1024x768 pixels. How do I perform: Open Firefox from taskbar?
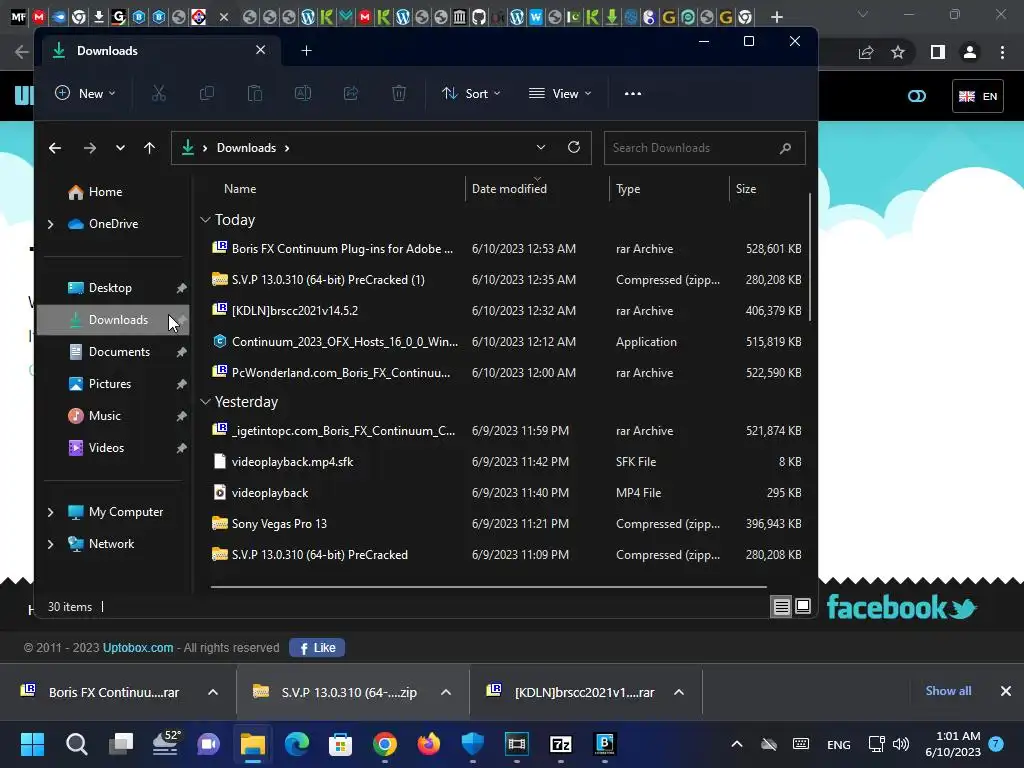coord(428,744)
